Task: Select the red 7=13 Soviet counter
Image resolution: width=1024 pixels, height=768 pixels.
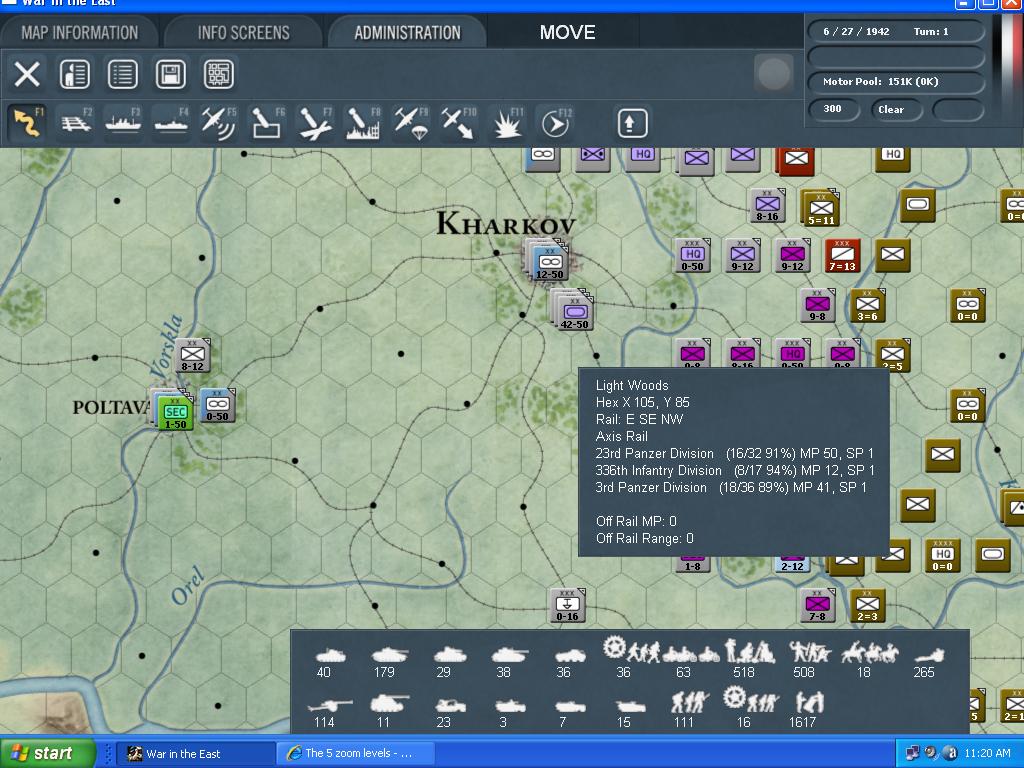Action: tap(842, 255)
